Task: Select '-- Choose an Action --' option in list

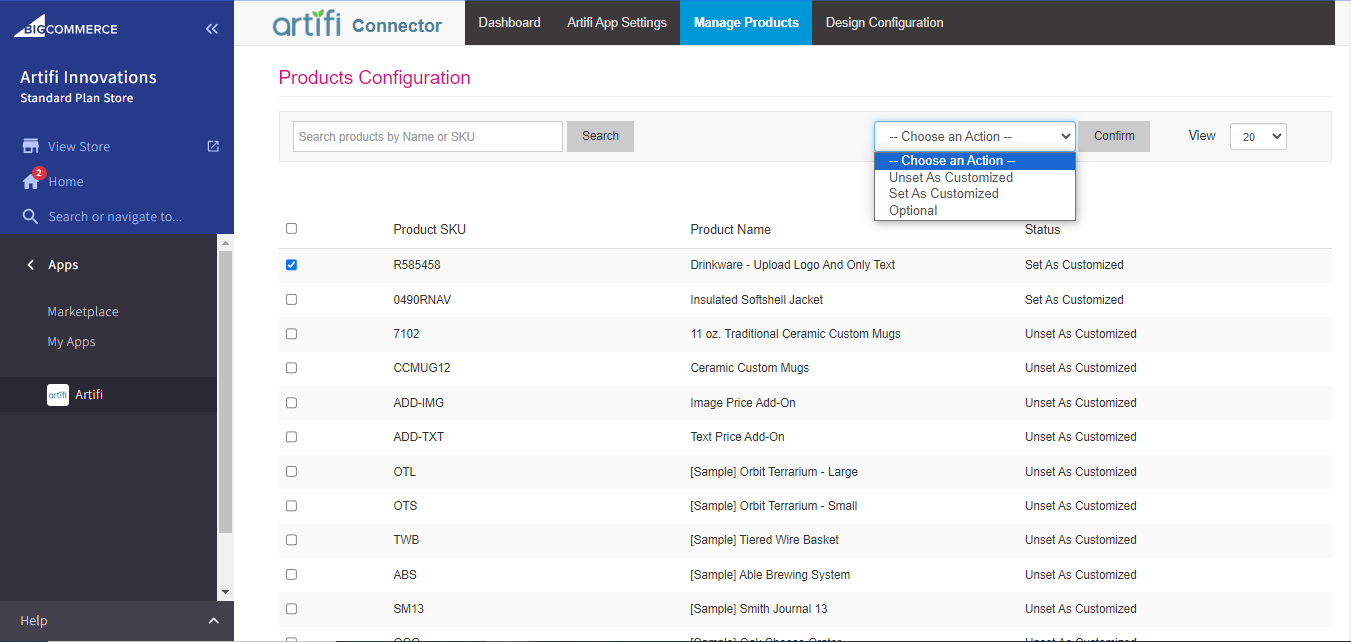Action: 975,161
